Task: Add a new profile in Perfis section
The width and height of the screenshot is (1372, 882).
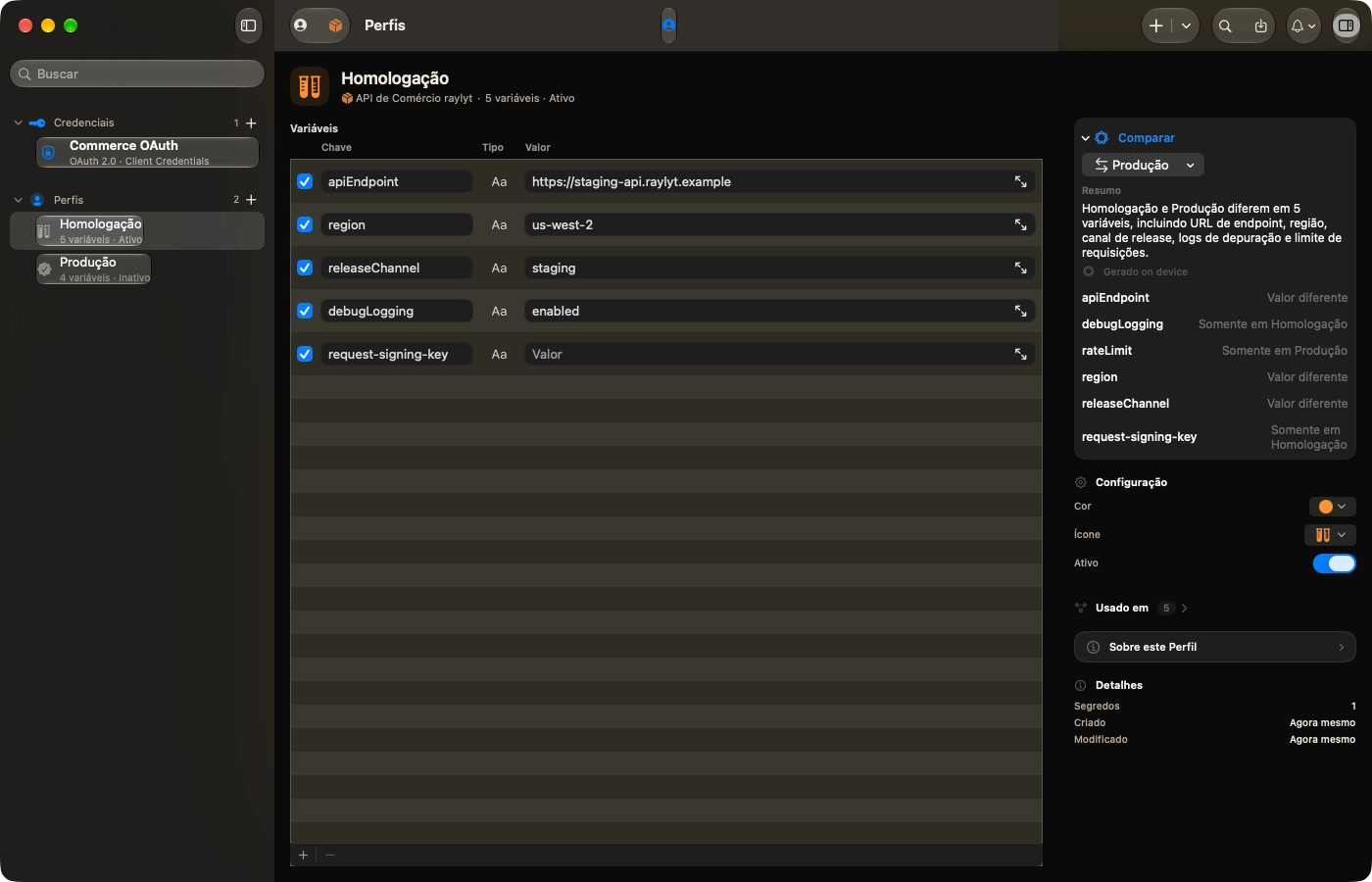Action: click(251, 200)
